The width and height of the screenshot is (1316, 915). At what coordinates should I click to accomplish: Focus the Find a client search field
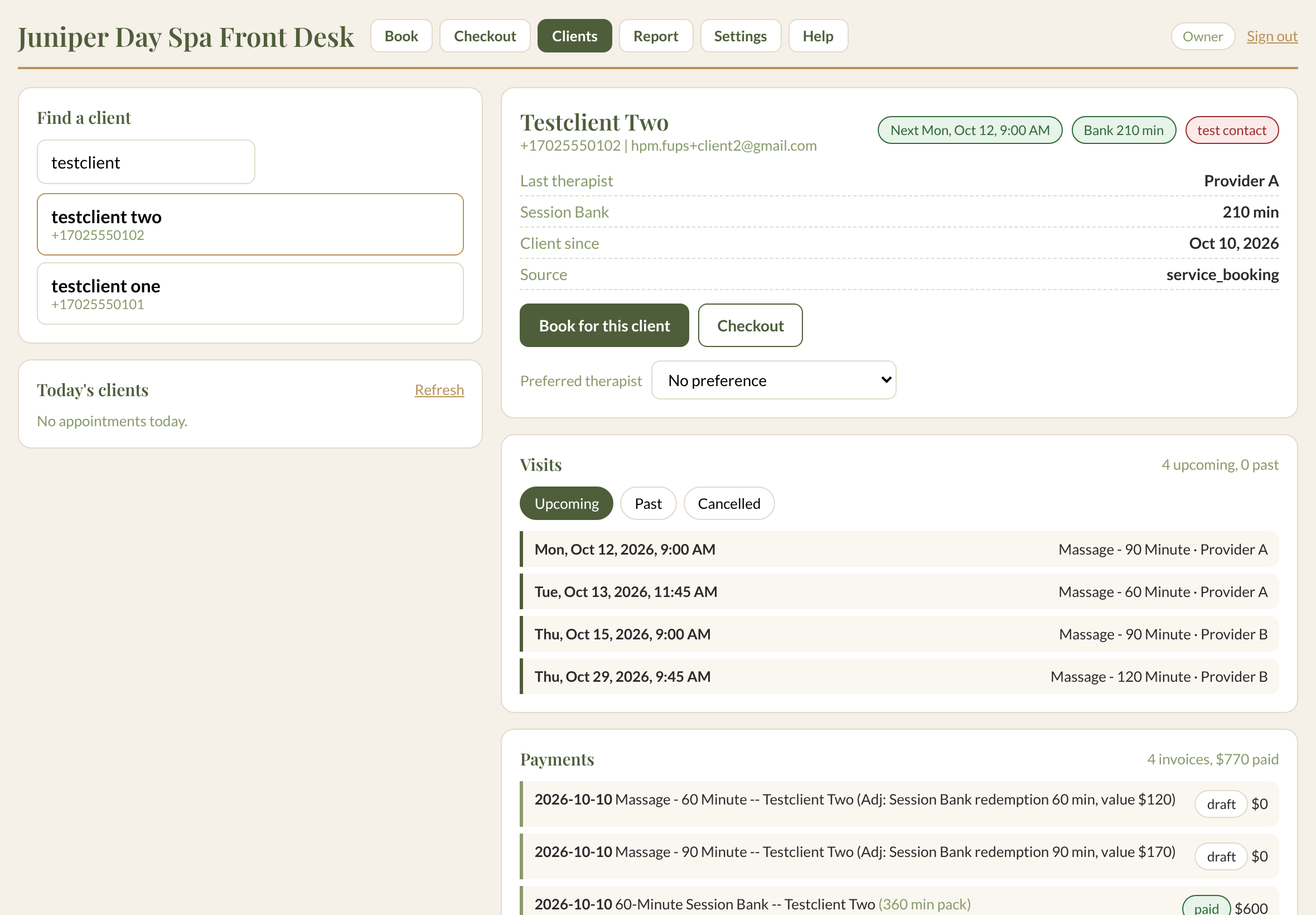(x=146, y=162)
